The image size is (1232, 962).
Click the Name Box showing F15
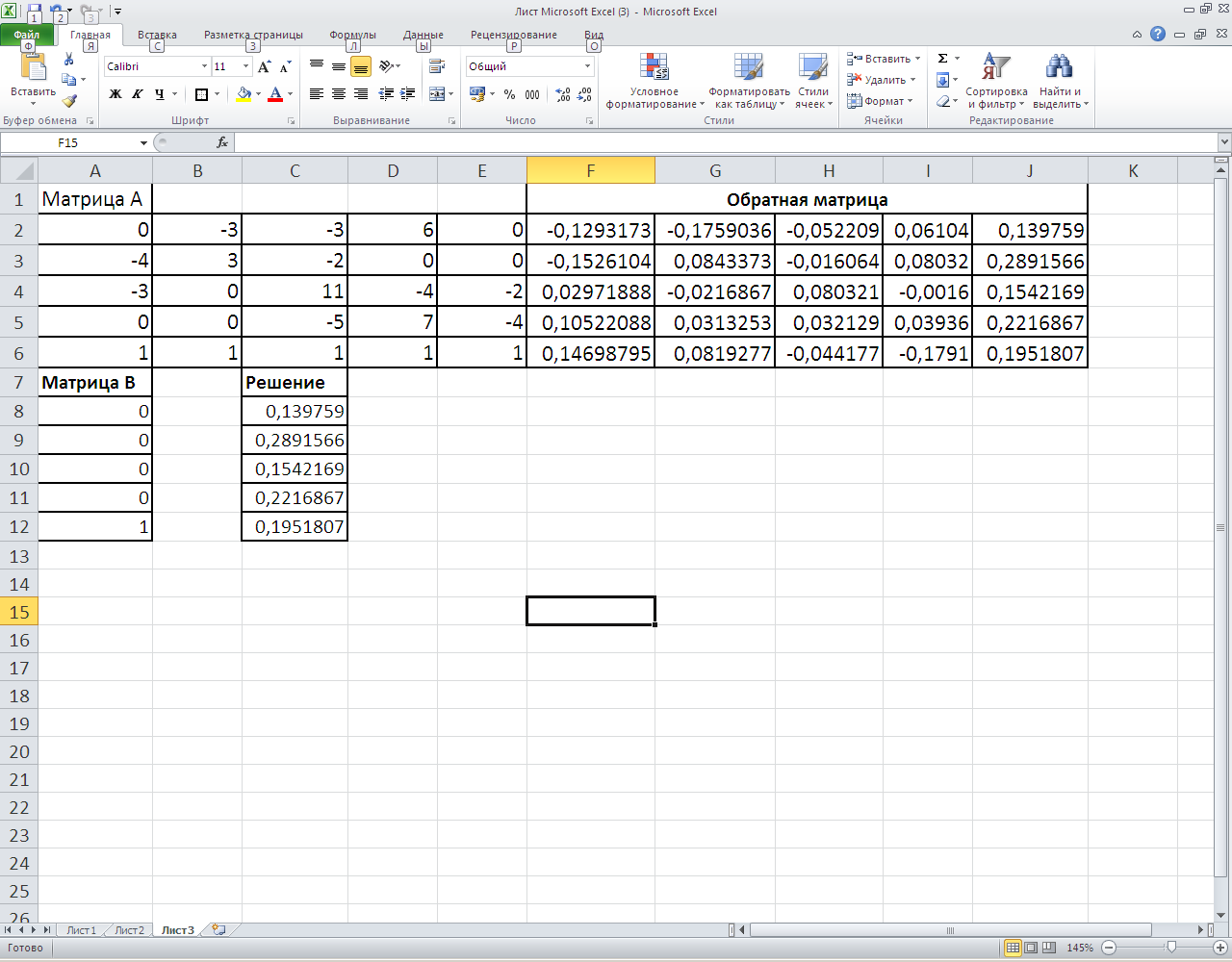point(68,142)
